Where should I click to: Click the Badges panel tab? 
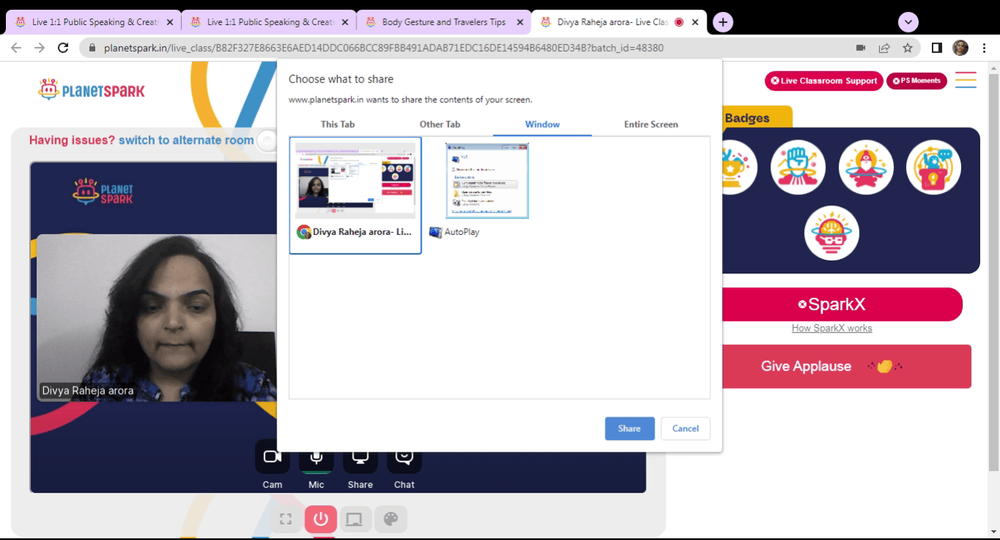pyautogui.click(x=757, y=118)
